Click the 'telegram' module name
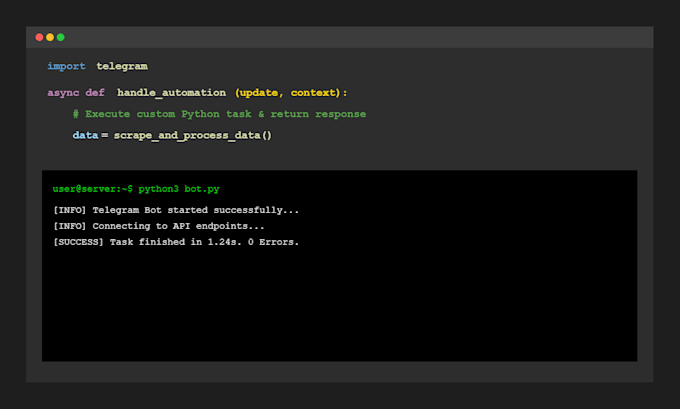Viewport: 680px width, 409px height. click(x=122, y=66)
